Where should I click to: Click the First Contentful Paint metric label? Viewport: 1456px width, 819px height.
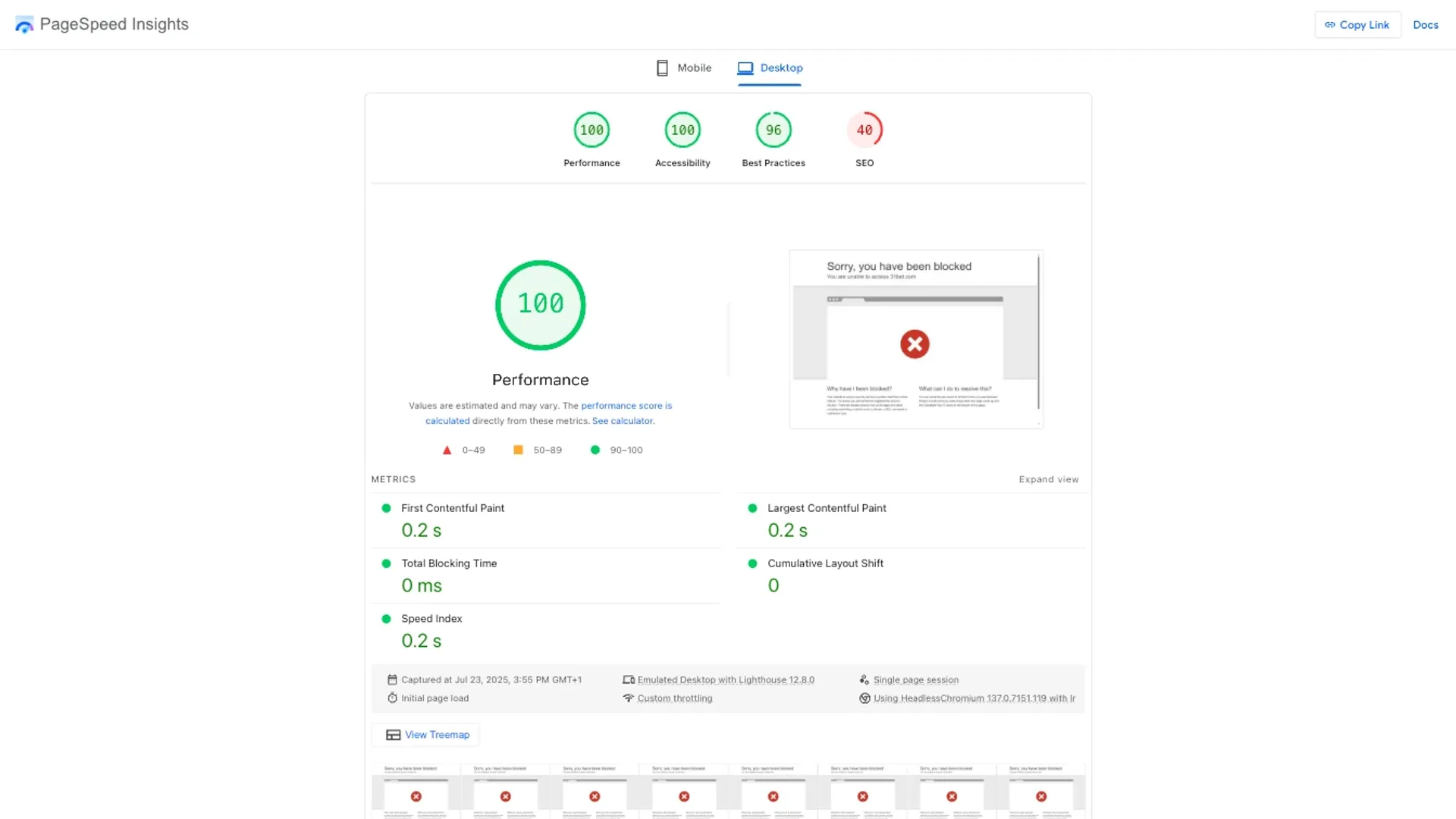pyautogui.click(x=453, y=508)
